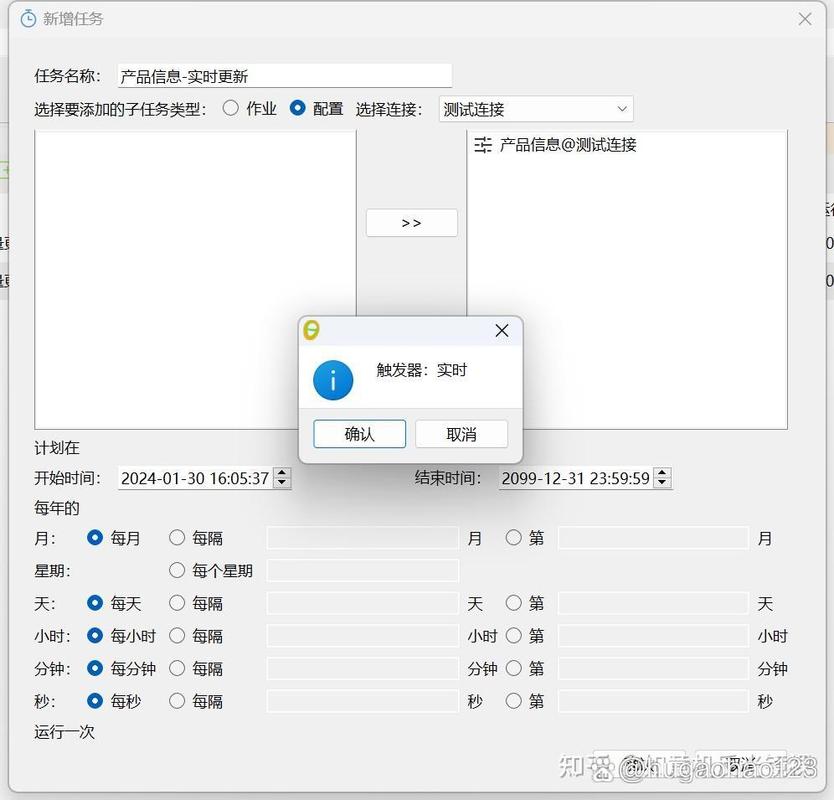Click the blue info icon in the popup dialog
This screenshot has height=800, width=834.
333,381
